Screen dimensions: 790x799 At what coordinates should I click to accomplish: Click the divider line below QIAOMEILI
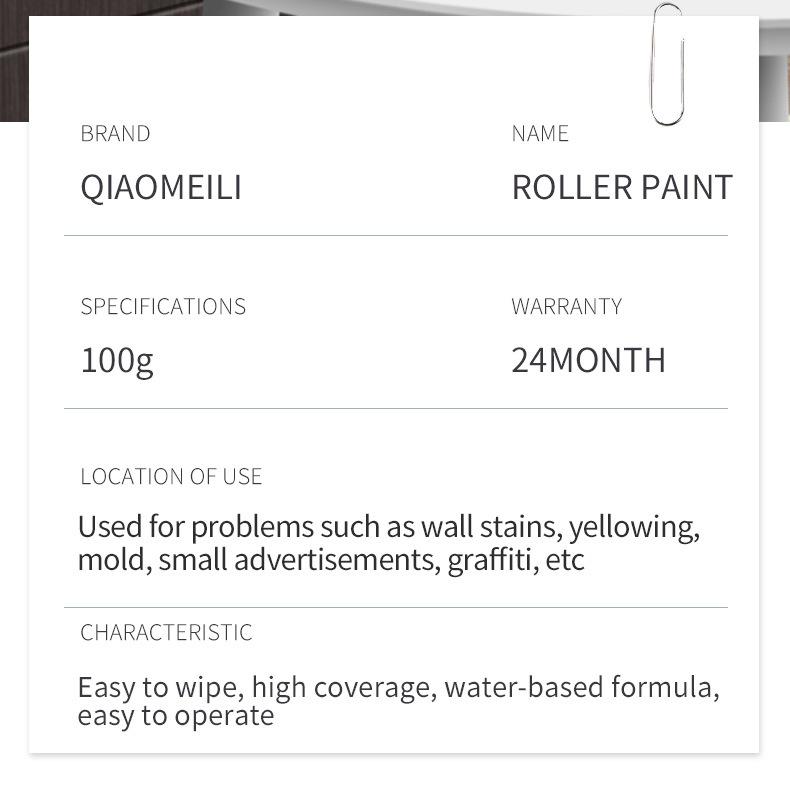click(396, 235)
